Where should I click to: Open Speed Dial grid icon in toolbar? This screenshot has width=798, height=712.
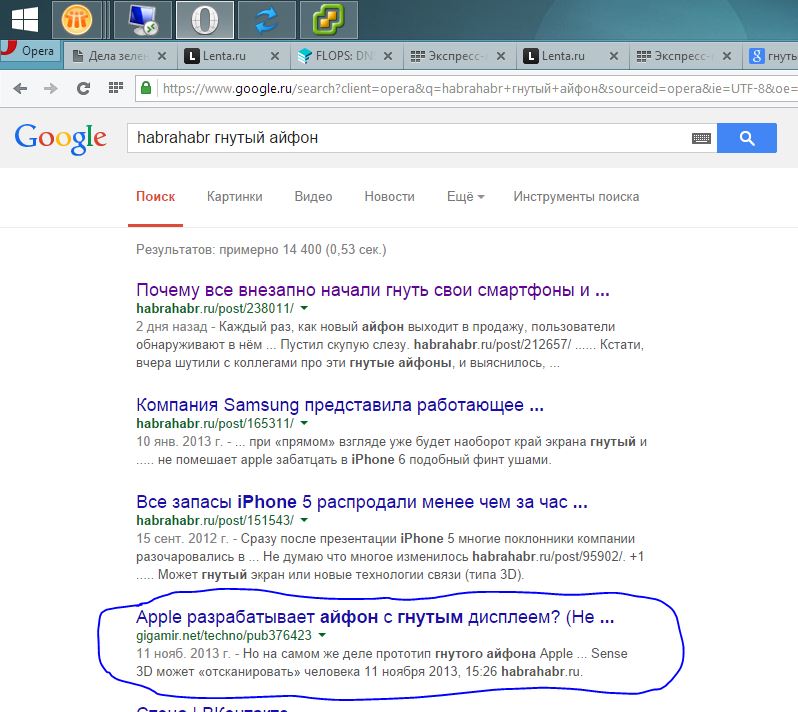116,88
